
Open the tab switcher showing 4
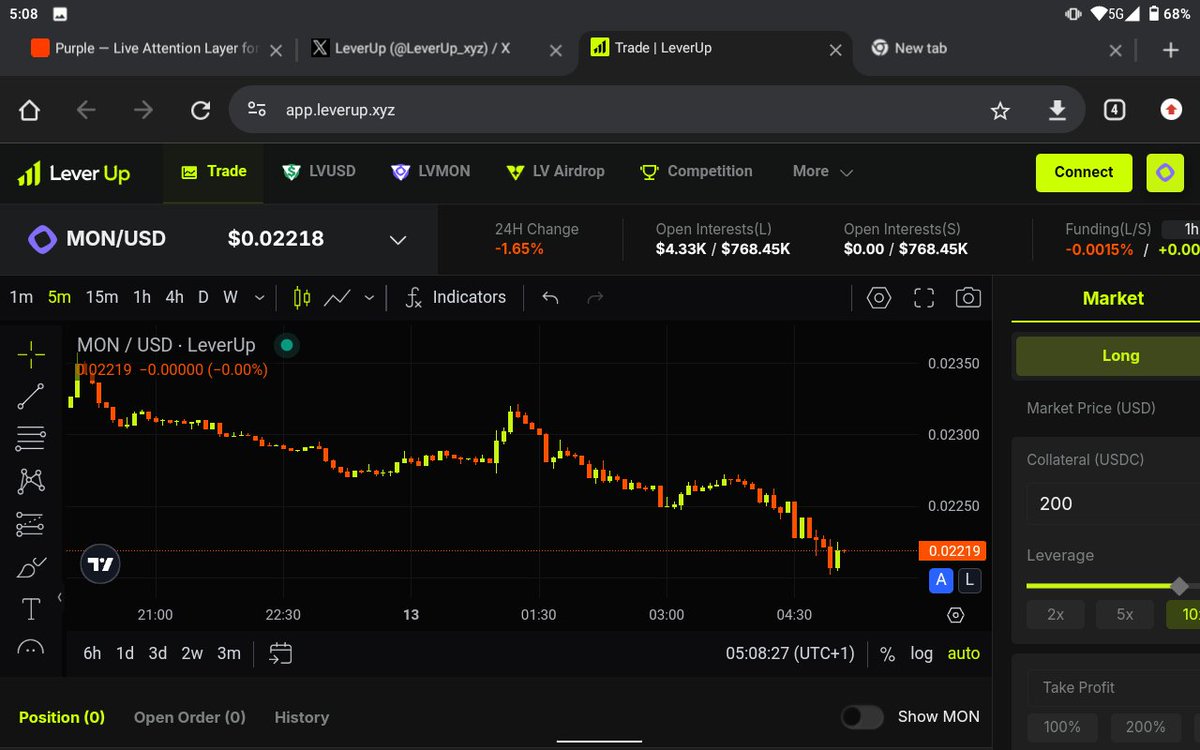[1114, 110]
